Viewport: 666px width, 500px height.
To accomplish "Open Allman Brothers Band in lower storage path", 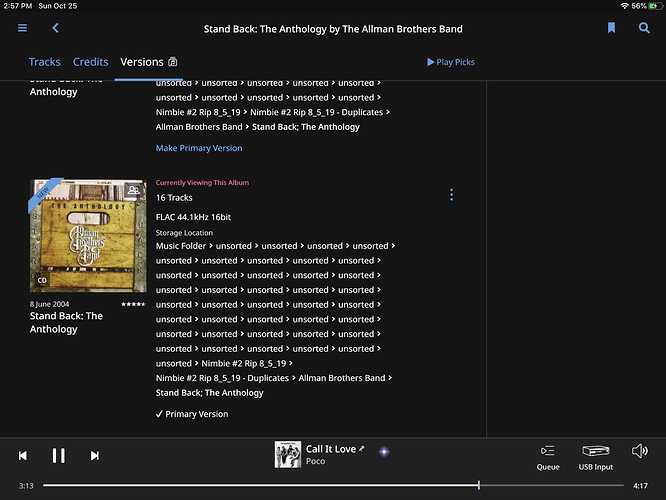I will (x=342, y=378).
